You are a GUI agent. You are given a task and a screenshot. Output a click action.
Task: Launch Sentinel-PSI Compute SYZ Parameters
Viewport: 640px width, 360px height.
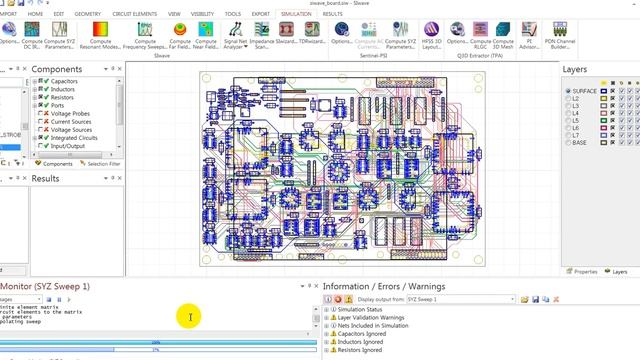(400, 36)
